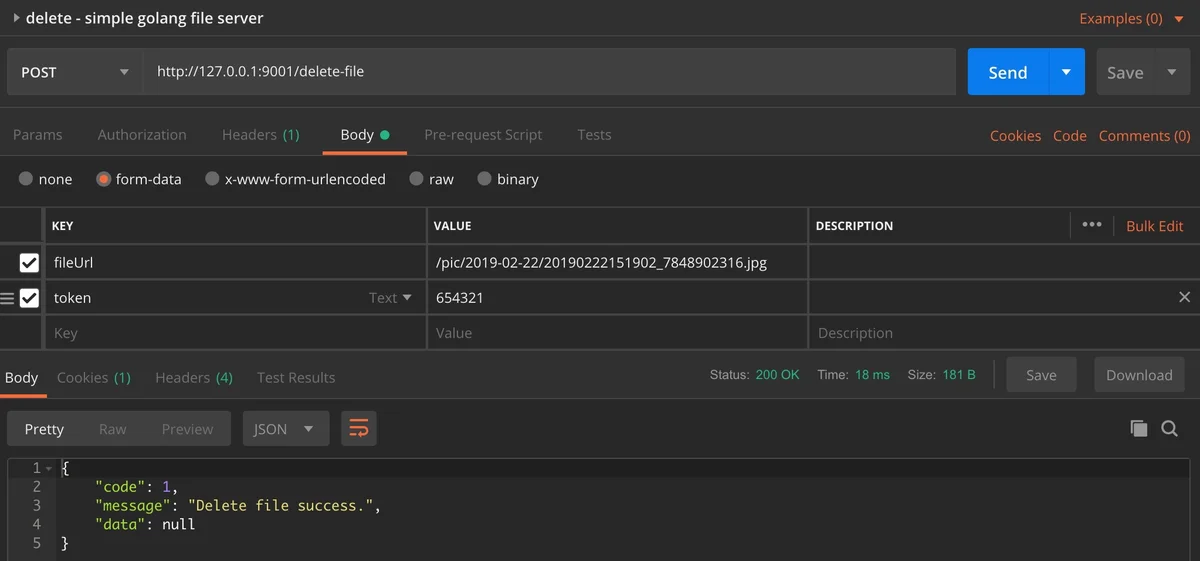Open the JSON format dropdown
Image resolution: width=1200 pixels, height=561 pixels.
(x=284, y=429)
